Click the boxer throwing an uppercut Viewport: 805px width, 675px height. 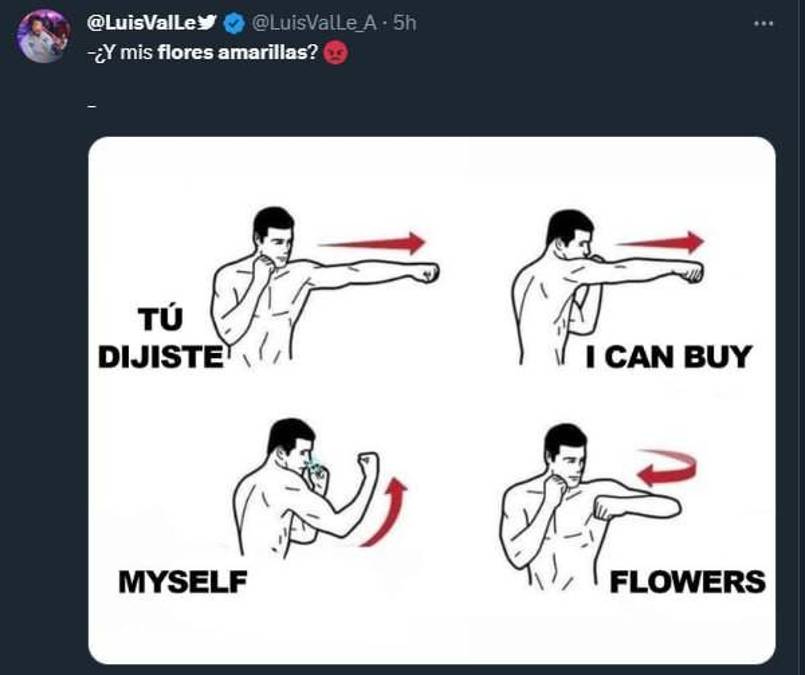tap(300, 488)
